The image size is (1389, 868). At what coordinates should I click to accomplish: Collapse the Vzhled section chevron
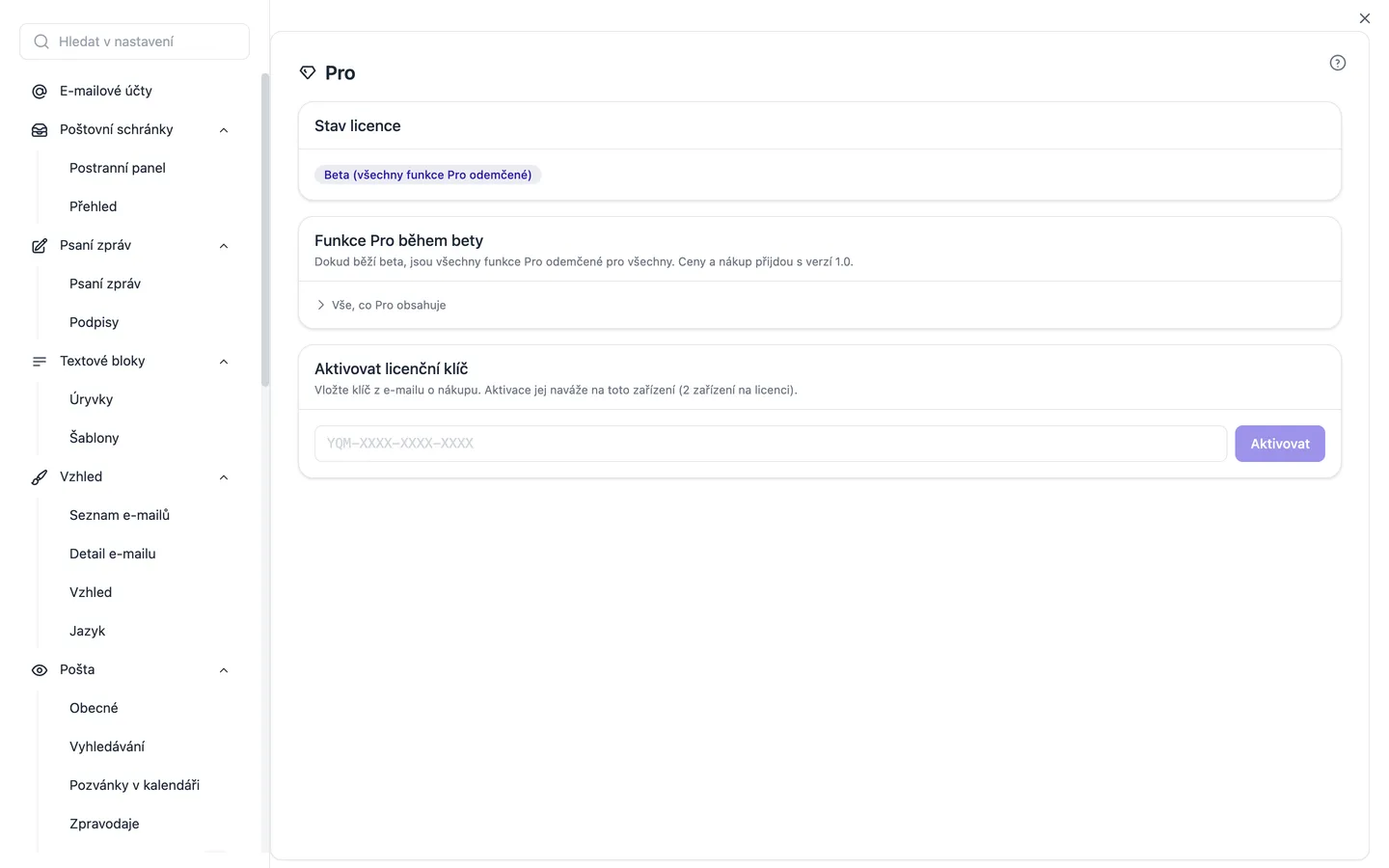pos(224,477)
